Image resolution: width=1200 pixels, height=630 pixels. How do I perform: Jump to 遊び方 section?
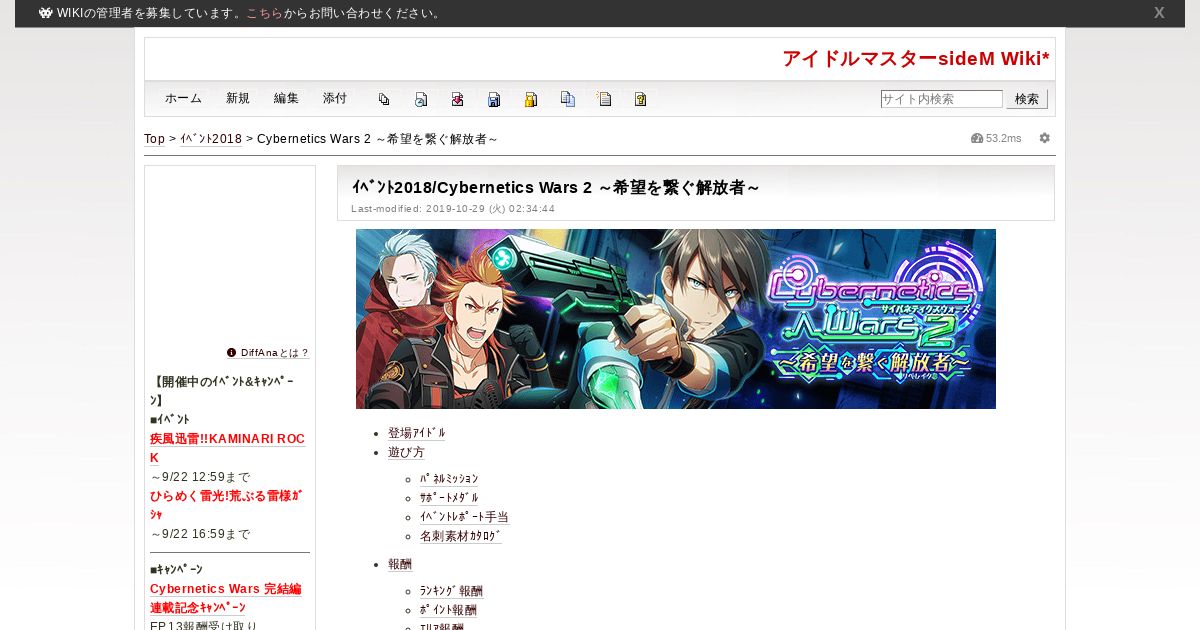[x=406, y=452]
